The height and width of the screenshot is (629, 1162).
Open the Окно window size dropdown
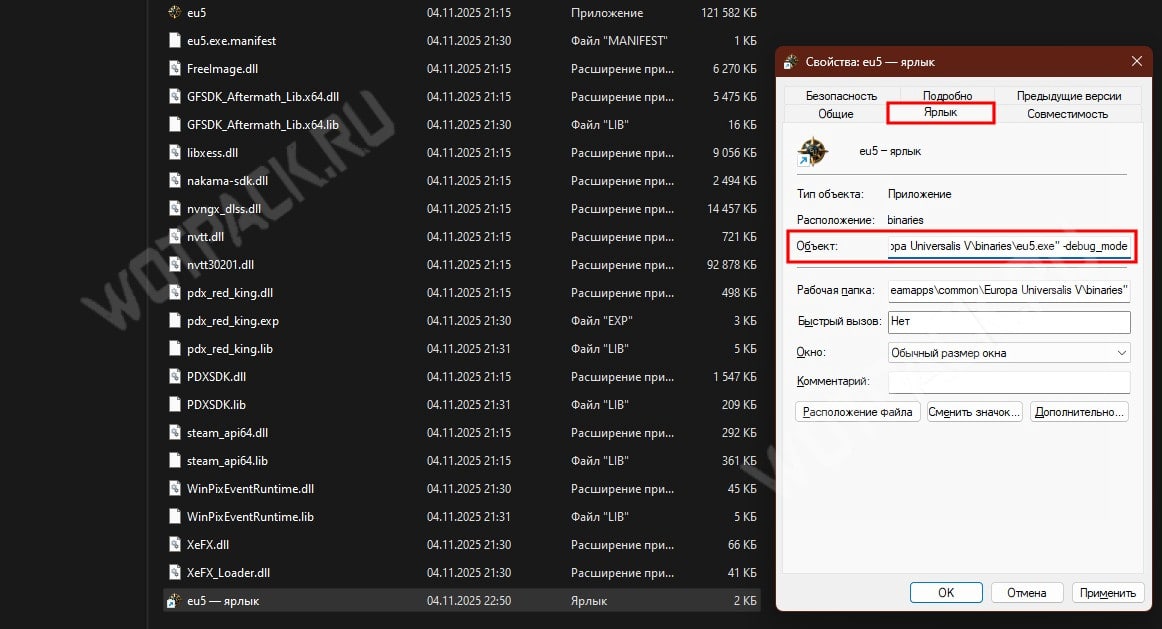click(x=1008, y=353)
